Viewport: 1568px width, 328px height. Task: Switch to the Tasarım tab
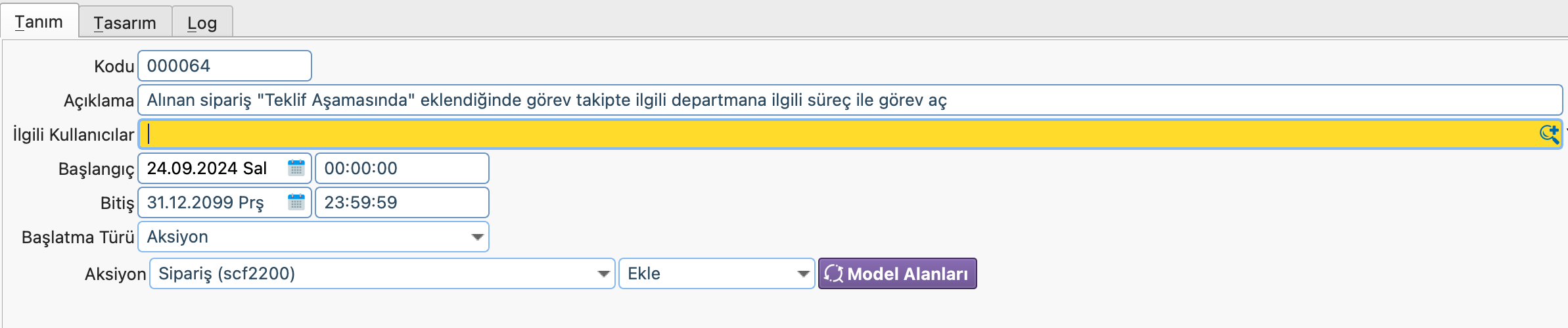tap(125, 23)
